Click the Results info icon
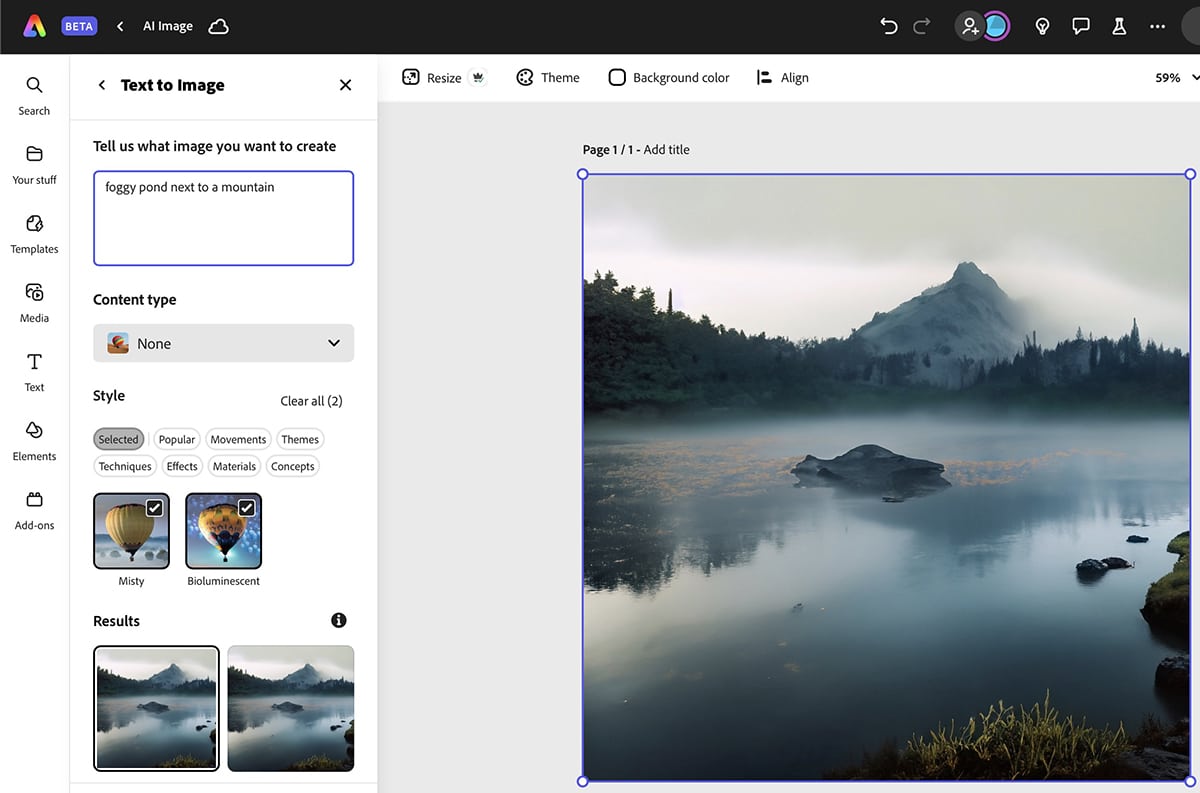The image size is (1200, 793). pyautogui.click(x=339, y=620)
